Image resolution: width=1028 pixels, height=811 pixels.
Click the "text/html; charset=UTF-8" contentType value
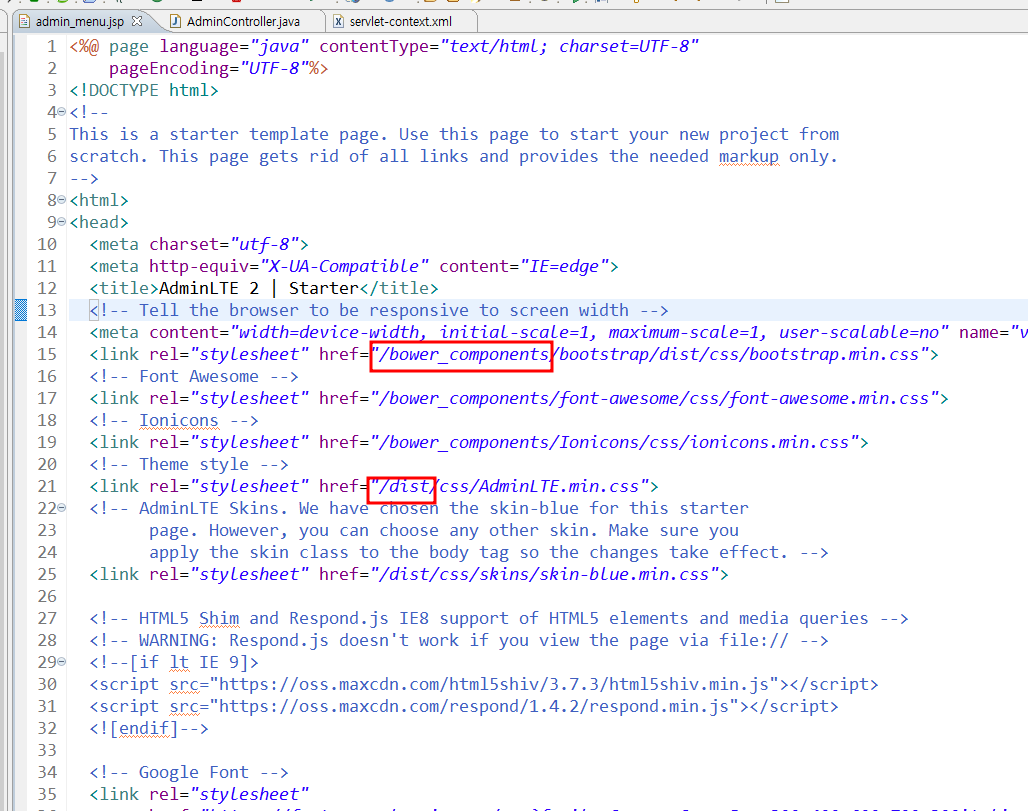pyautogui.click(x=570, y=47)
